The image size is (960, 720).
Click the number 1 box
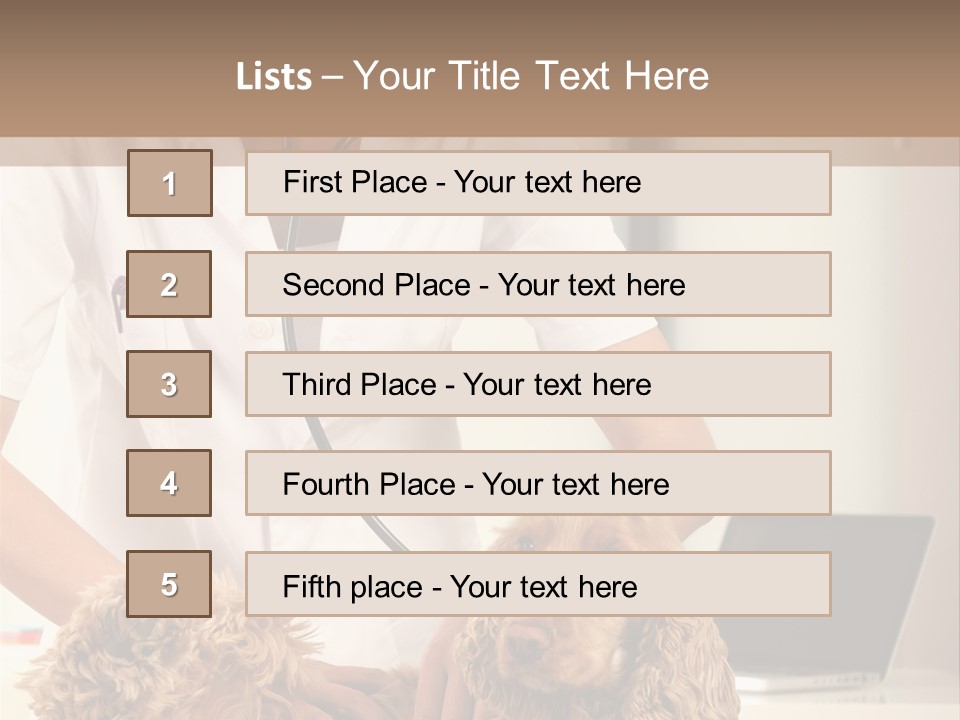coord(170,183)
